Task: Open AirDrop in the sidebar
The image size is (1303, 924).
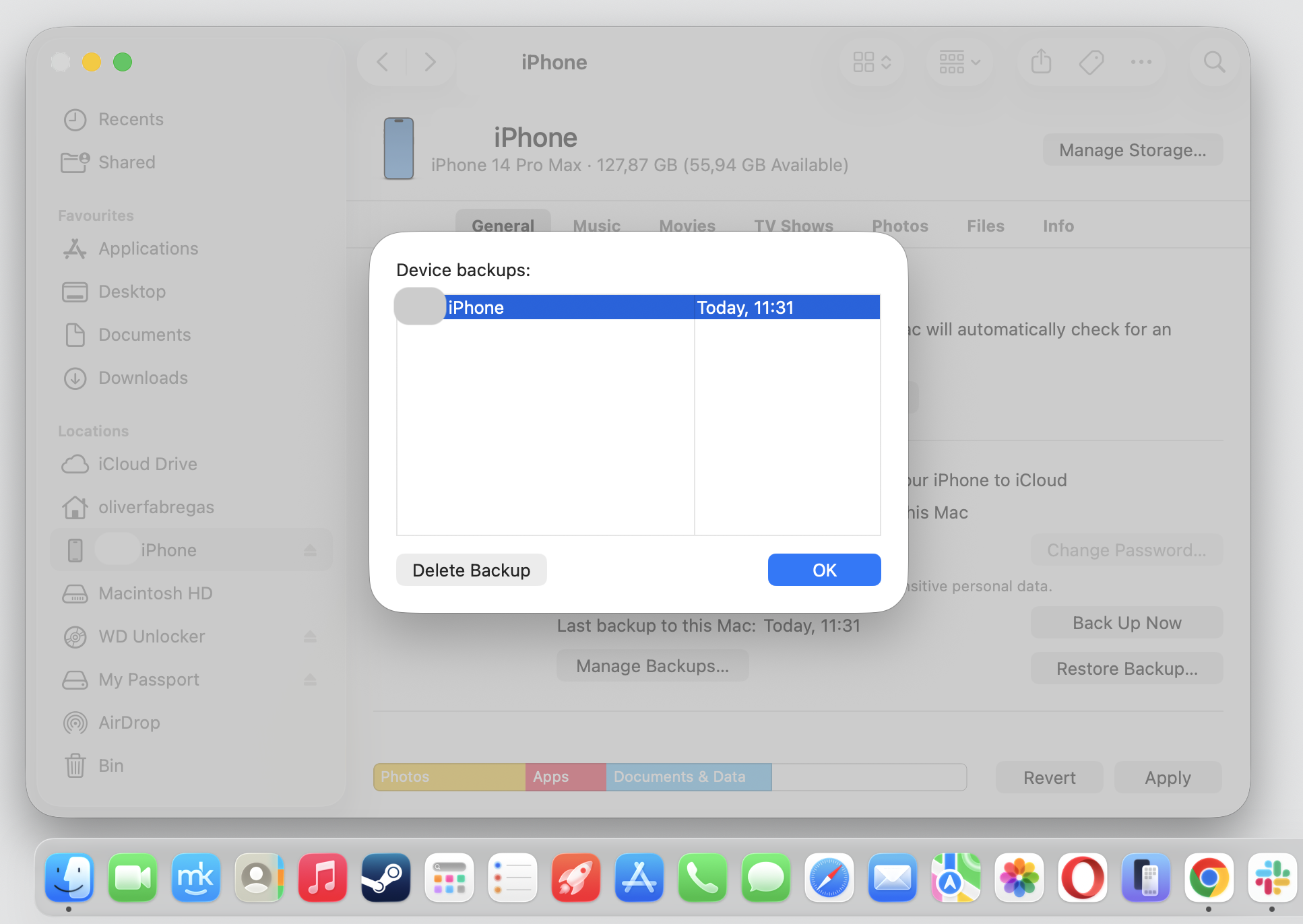Action: pyautogui.click(x=191, y=723)
